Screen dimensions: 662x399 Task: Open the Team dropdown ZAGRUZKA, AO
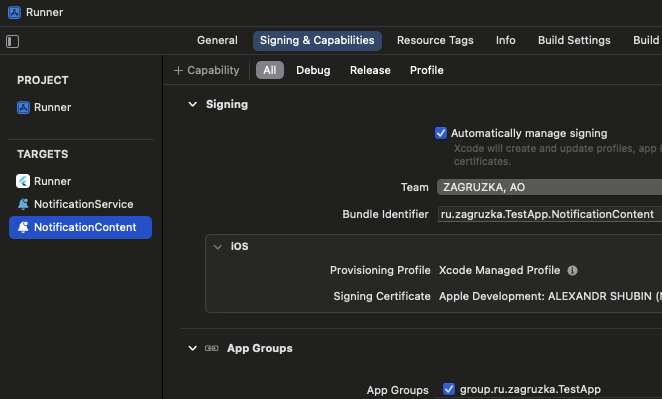[549, 187]
